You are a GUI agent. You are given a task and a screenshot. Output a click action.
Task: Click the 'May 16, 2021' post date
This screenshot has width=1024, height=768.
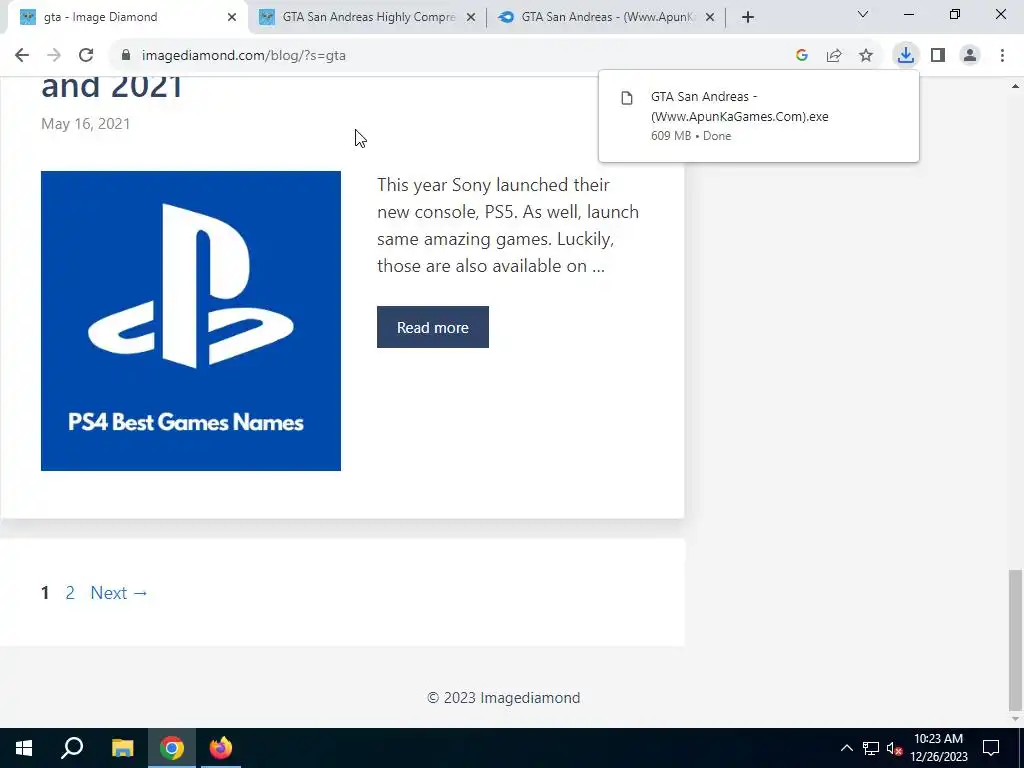point(86,124)
